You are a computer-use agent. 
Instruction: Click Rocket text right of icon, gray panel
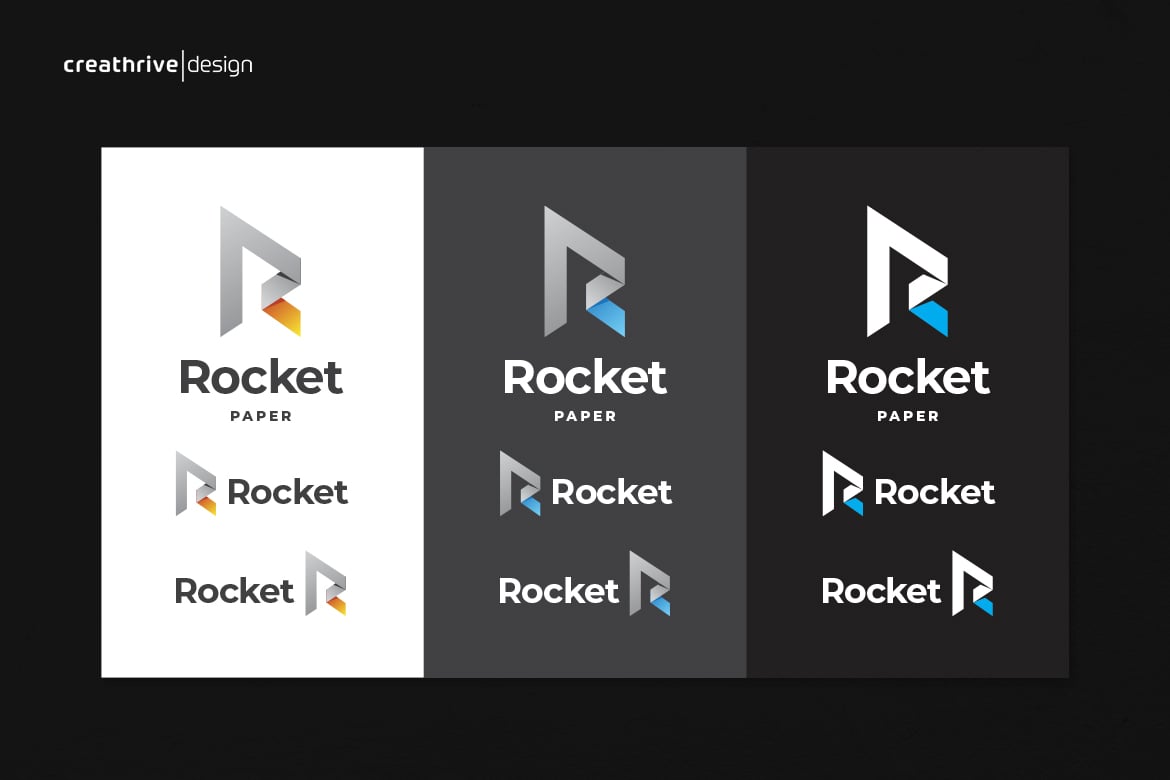coord(612,493)
